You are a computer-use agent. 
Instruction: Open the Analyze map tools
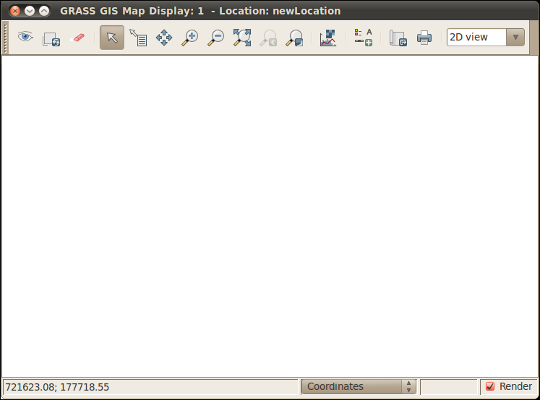[x=328, y=38]
